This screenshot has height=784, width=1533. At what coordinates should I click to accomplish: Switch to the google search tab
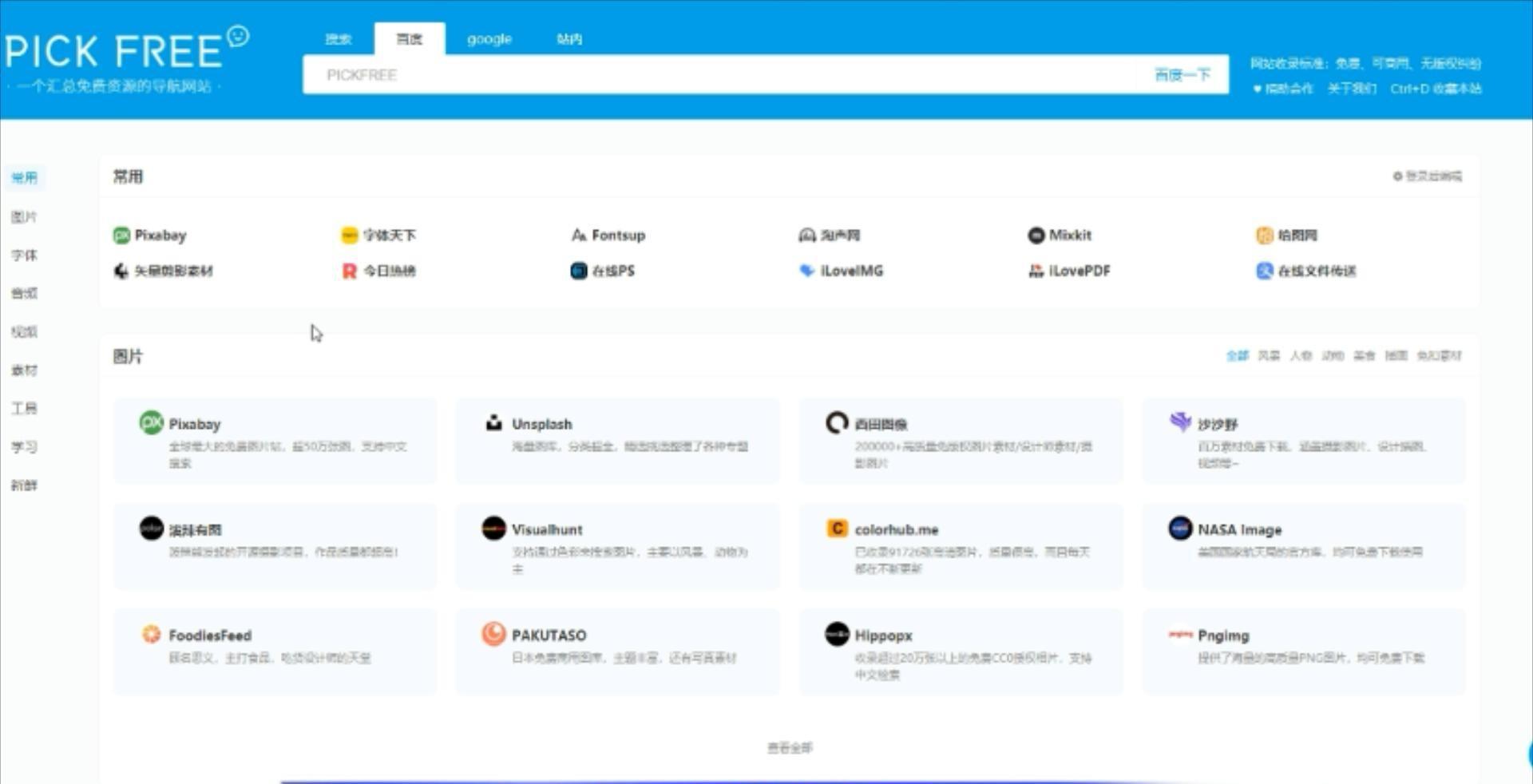click(489, 39)
